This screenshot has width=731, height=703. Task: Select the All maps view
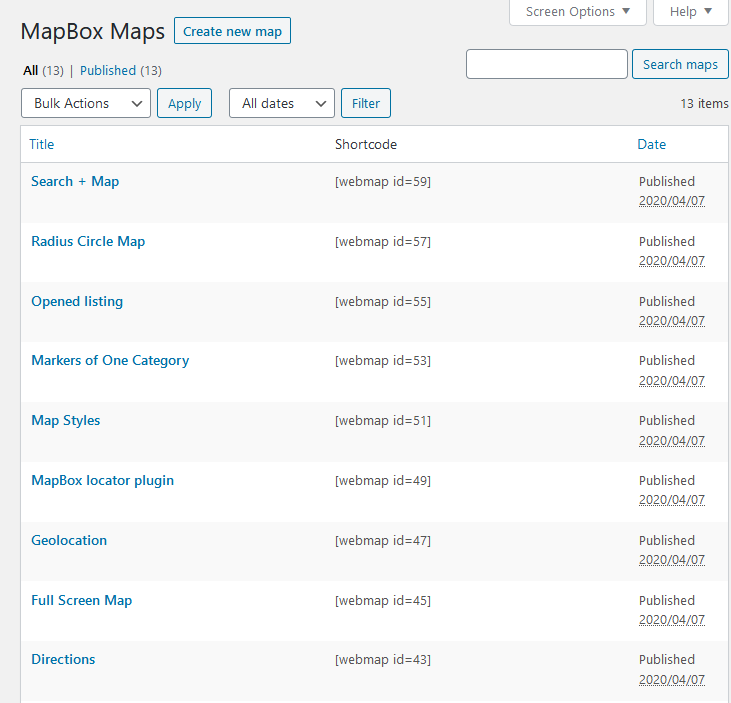(31, 70)
